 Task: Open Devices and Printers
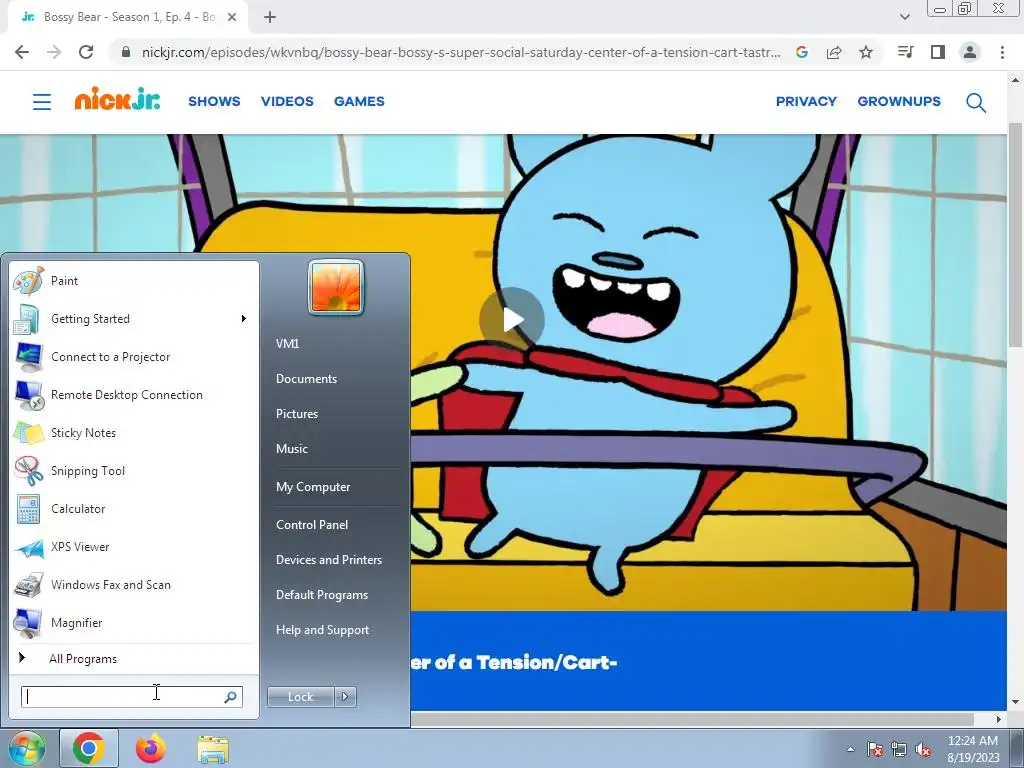tap(328, 560)
